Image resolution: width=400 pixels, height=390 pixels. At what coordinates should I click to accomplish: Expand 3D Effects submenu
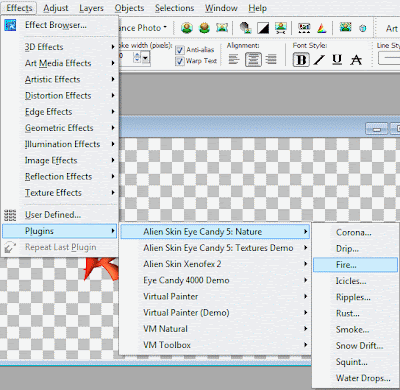tap(59, 47)
